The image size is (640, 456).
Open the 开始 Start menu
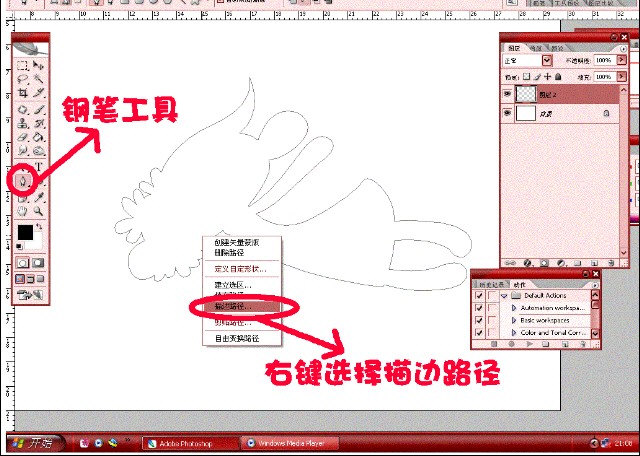pos(36,443)
